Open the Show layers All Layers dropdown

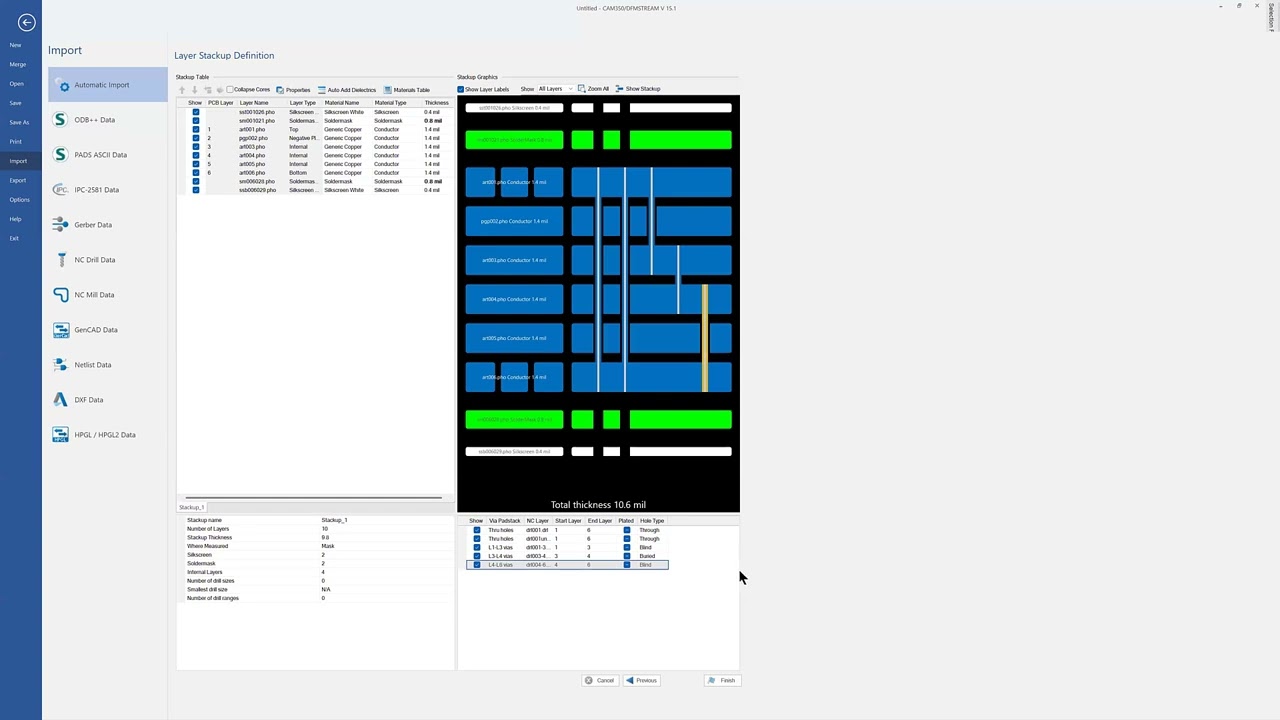(555, 89)
